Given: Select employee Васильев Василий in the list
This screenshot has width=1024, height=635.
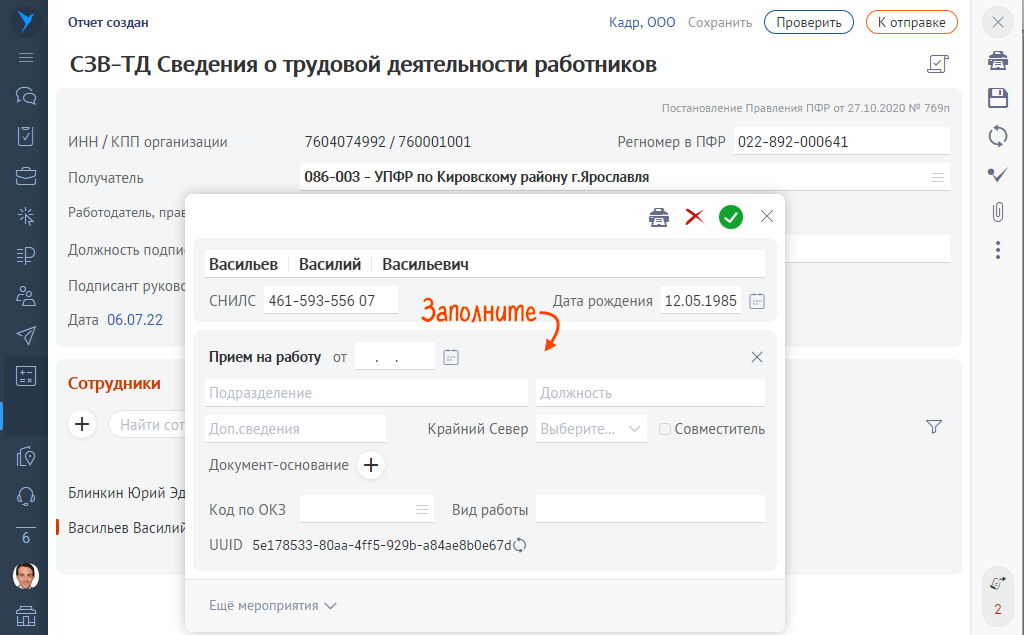Looking at the screenshot, I should [x=126, y=528].
